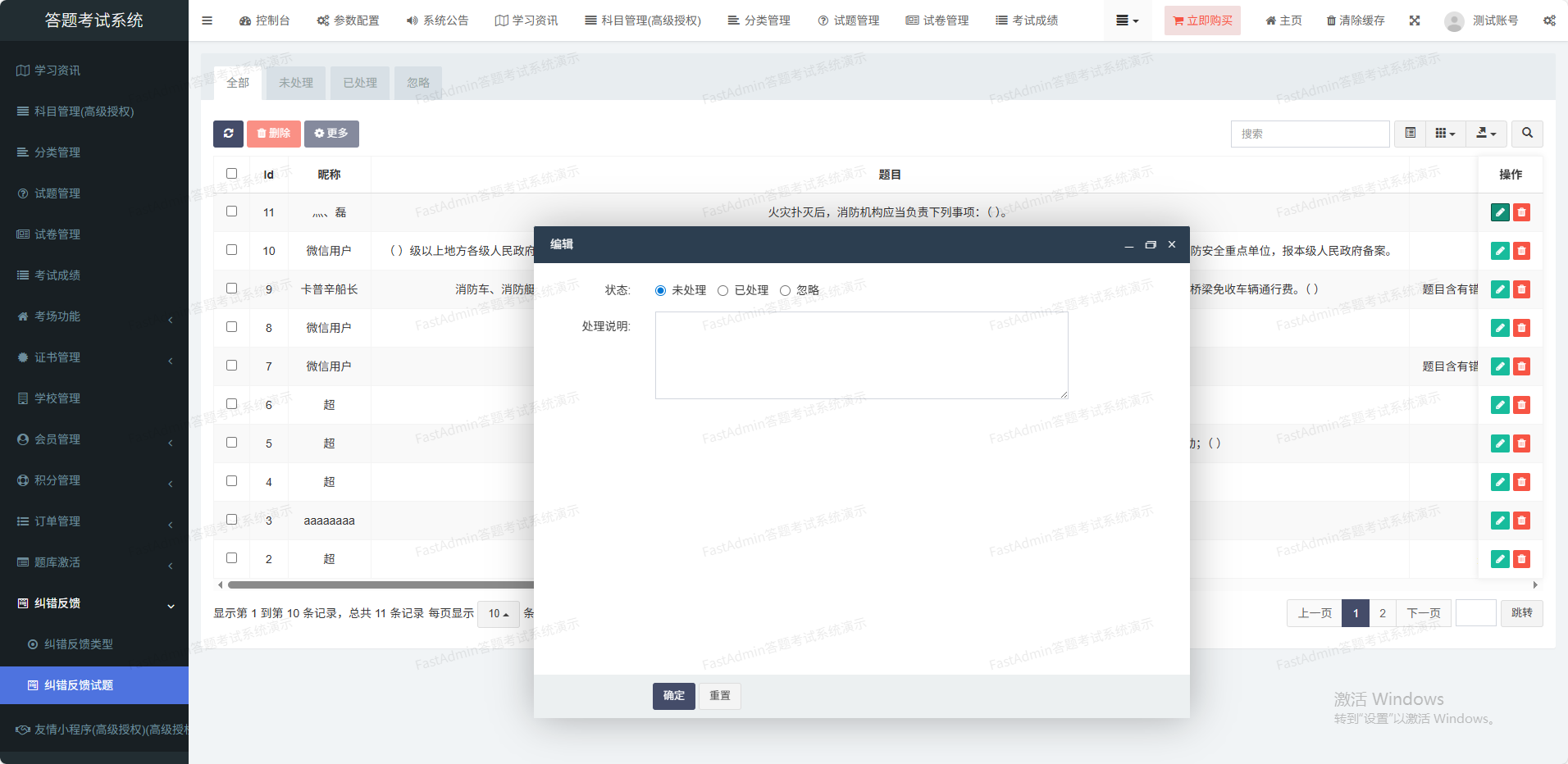This screenshot has height=764, width=1568.
Task: Toggle table card view icon
Action: click(x=1410, y=134)
